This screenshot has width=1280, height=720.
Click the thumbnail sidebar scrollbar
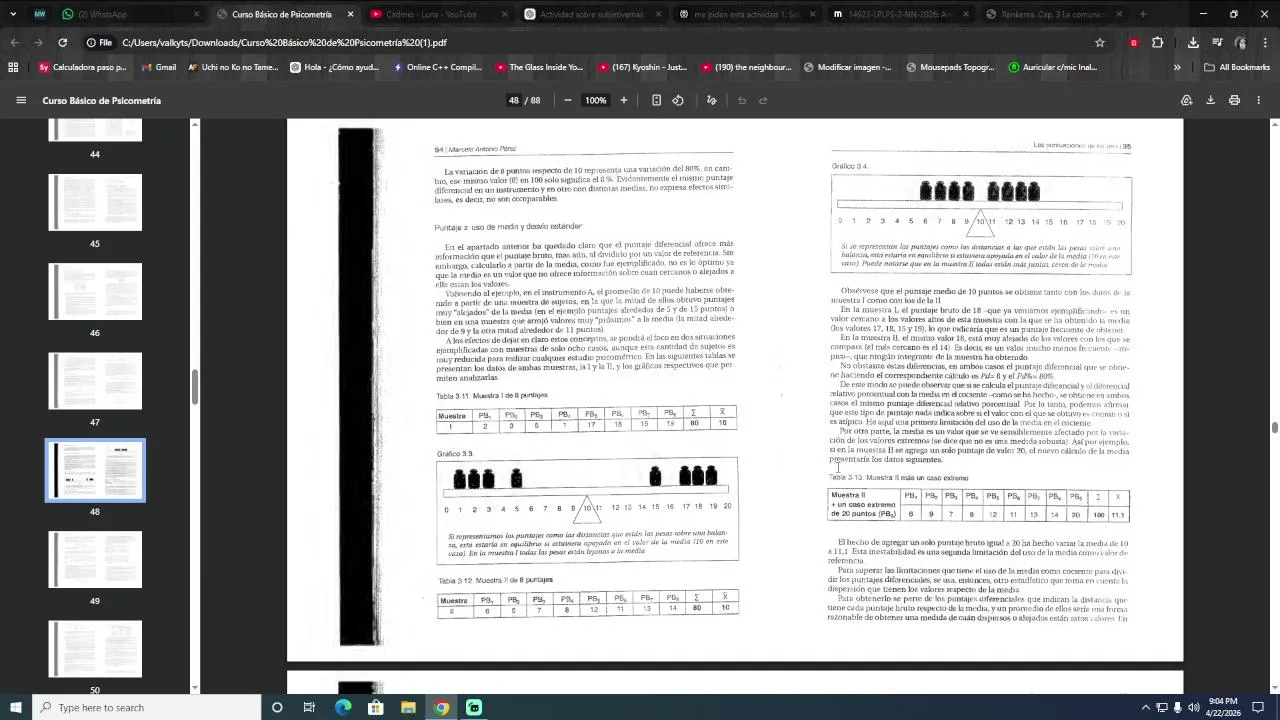[x=195, y=386]
